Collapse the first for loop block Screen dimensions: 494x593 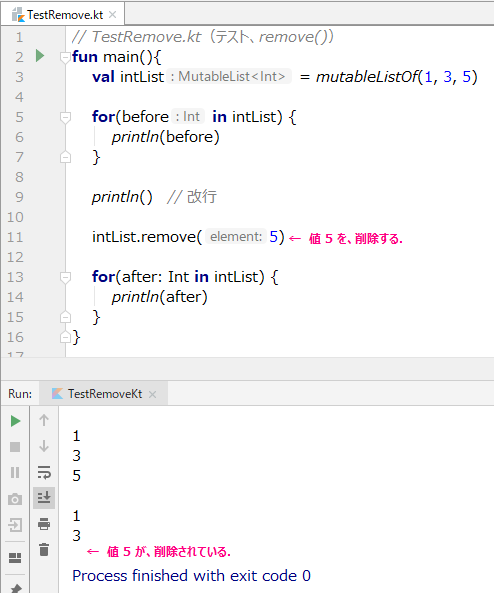coord(65,117)
